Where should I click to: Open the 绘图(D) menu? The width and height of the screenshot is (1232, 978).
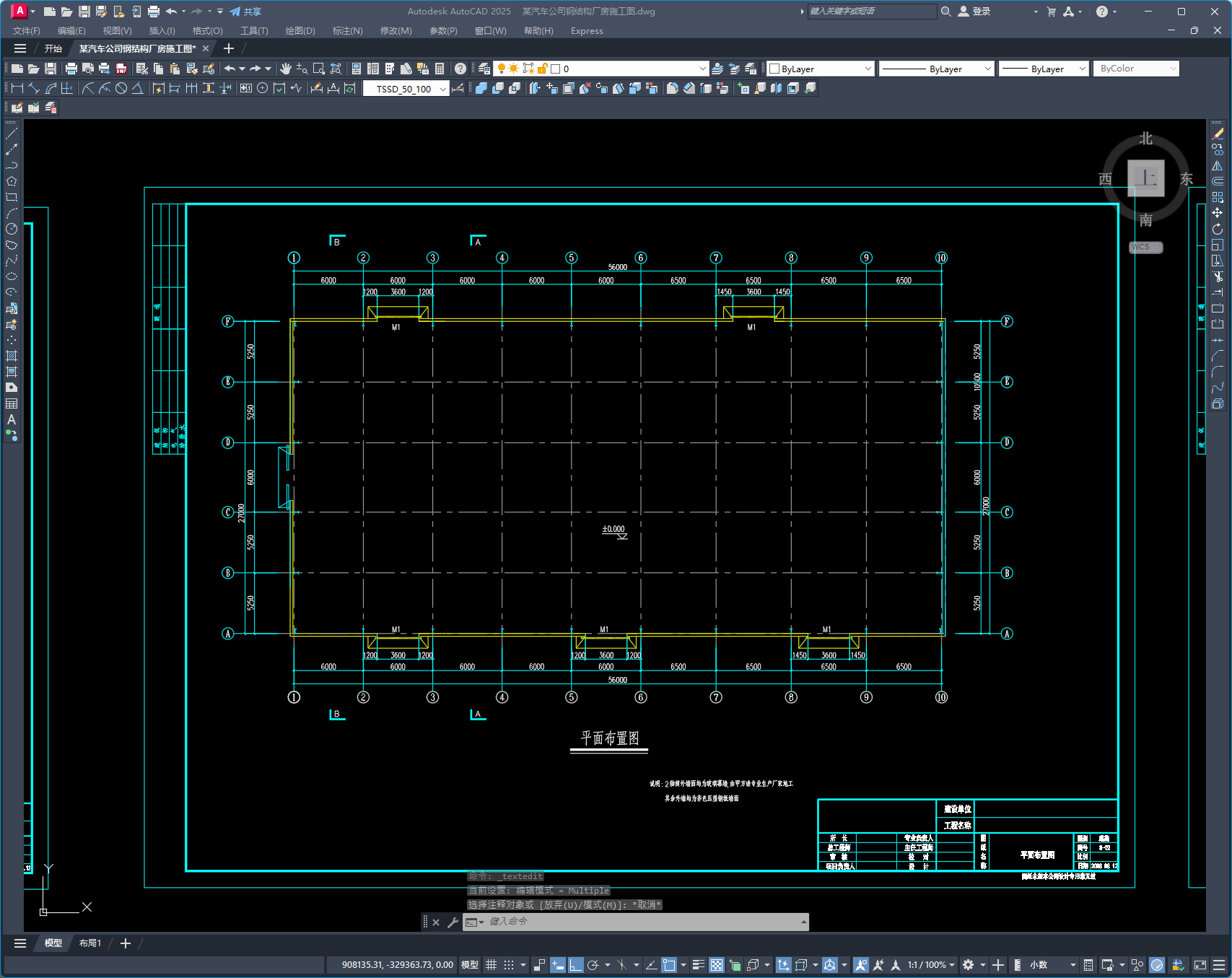pyautogui.click(x=300, y=31)
